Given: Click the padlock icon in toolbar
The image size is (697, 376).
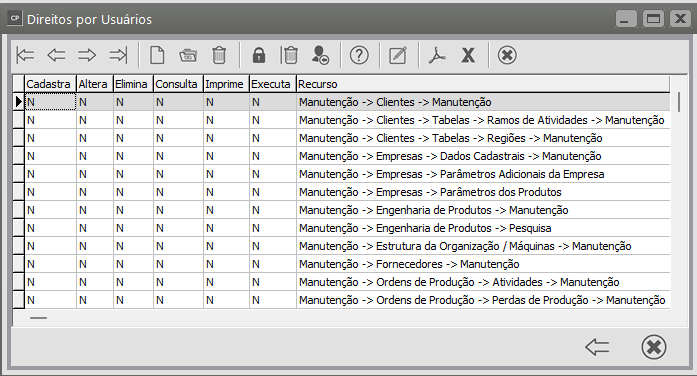Looking at the screenshot, I should [x=259, y=55].
